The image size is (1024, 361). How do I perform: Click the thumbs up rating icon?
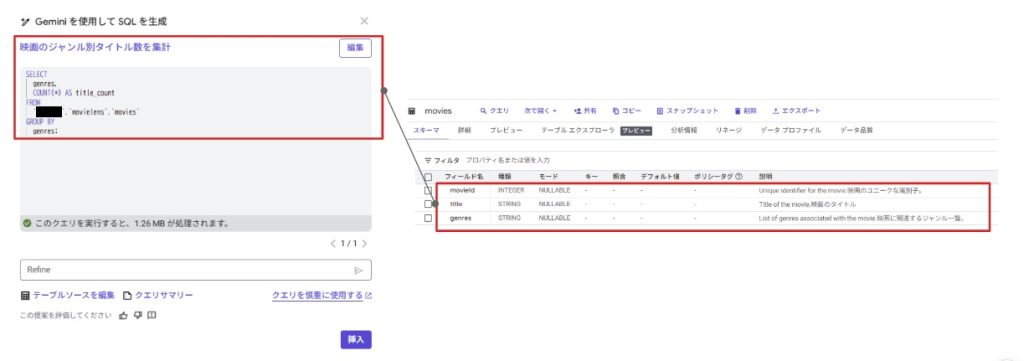point(123,315)
